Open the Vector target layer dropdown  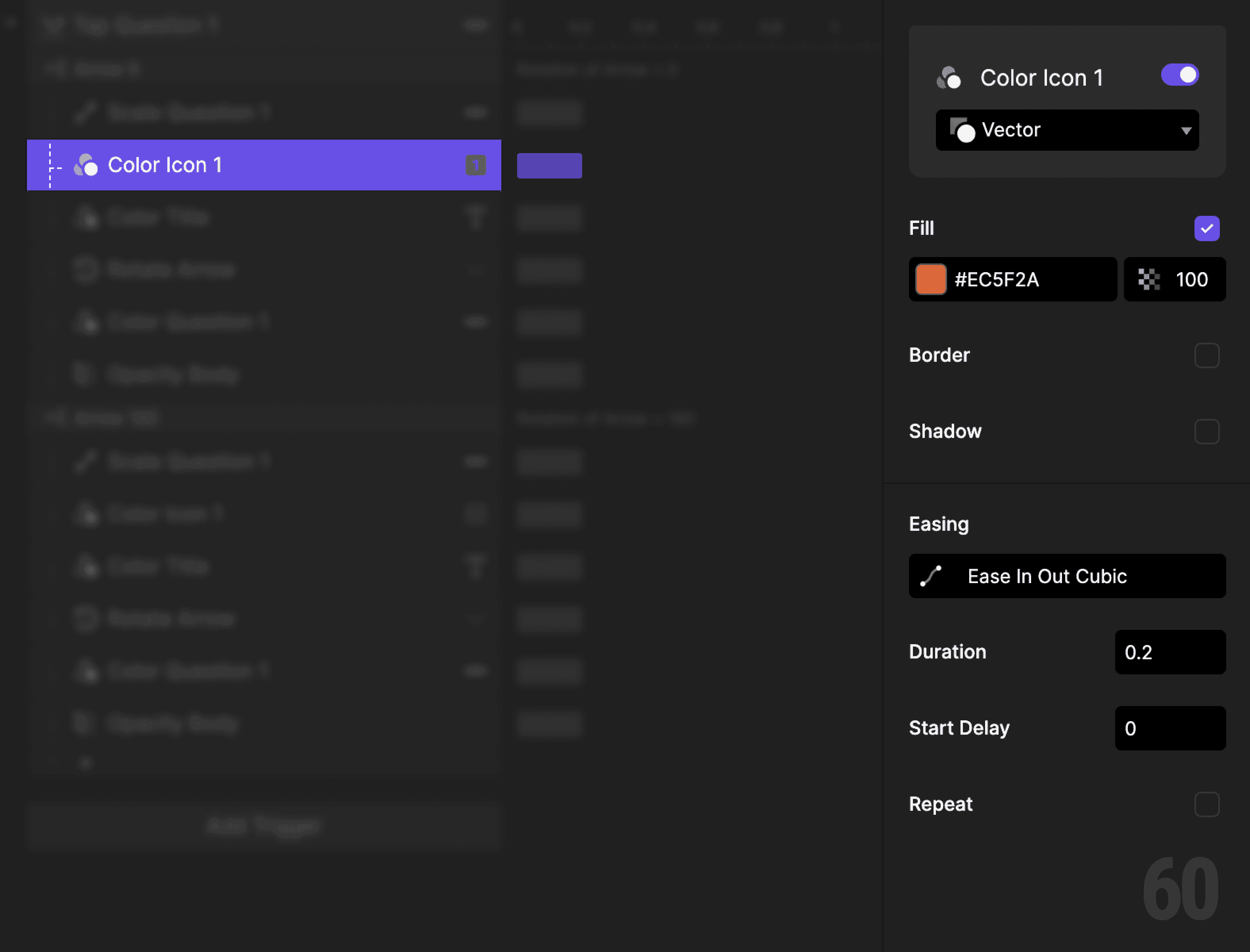coord(1185,130)
